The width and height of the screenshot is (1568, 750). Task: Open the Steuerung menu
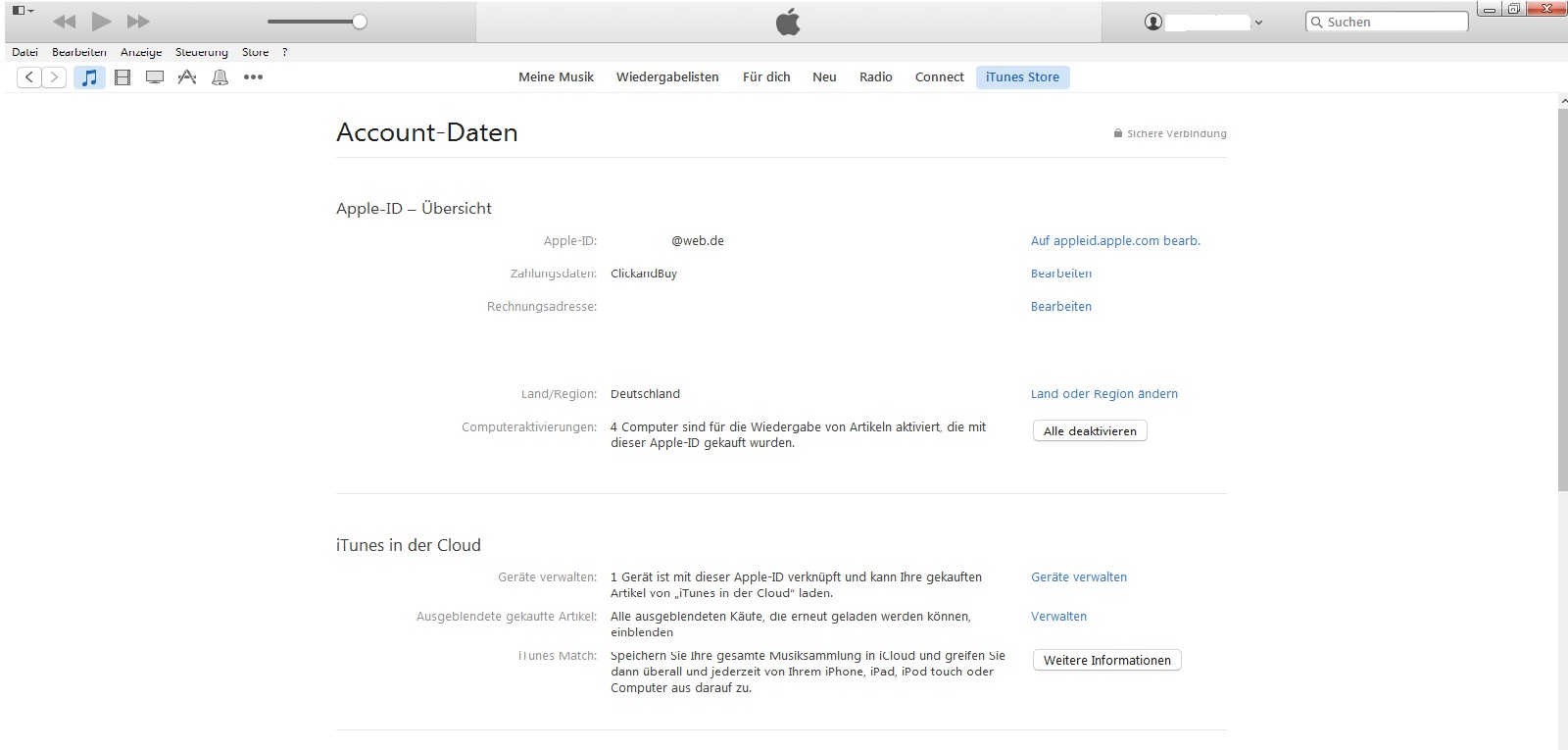point(201,52)
